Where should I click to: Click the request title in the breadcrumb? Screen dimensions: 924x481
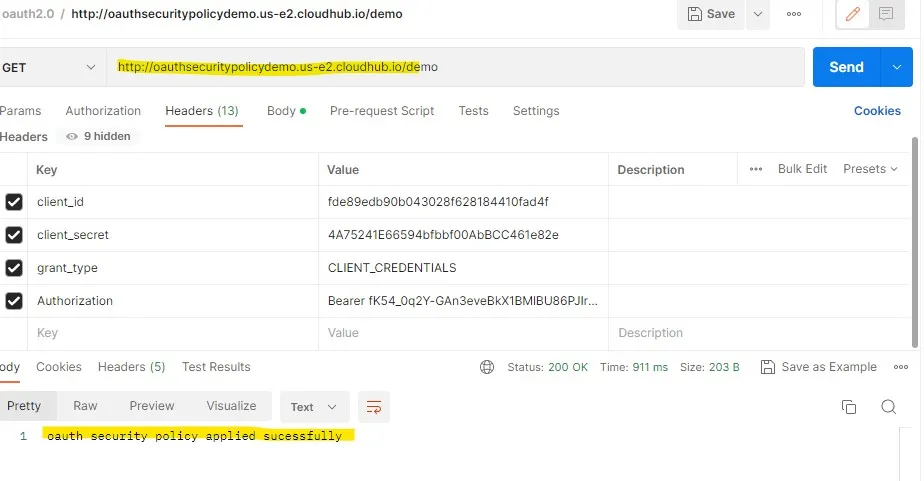coord(237,14)
